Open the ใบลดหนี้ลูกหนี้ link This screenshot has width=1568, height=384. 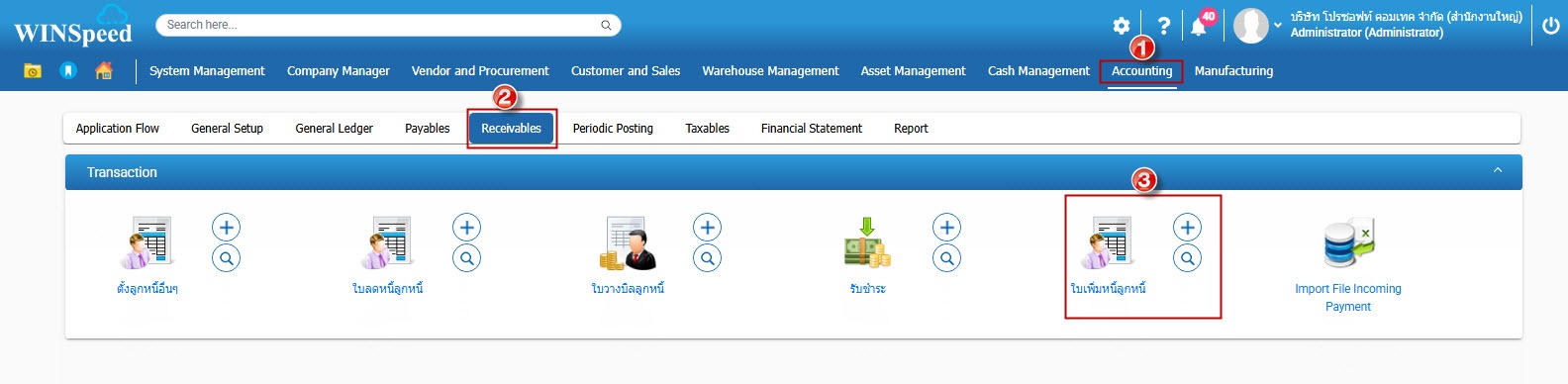(388, 289)
